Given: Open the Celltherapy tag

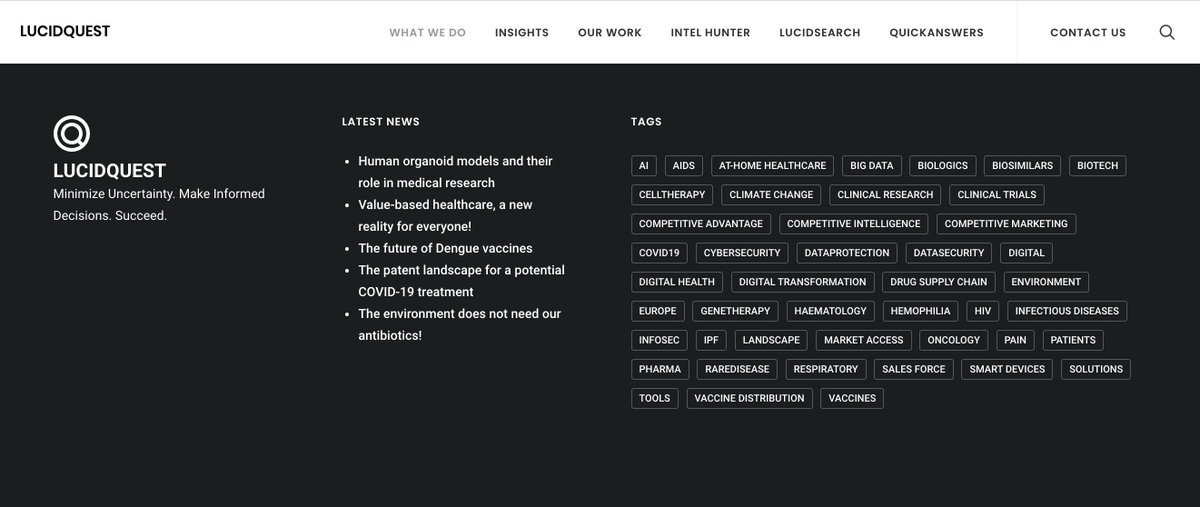Looking at the screenshot, I should click(x=672, y=194).
